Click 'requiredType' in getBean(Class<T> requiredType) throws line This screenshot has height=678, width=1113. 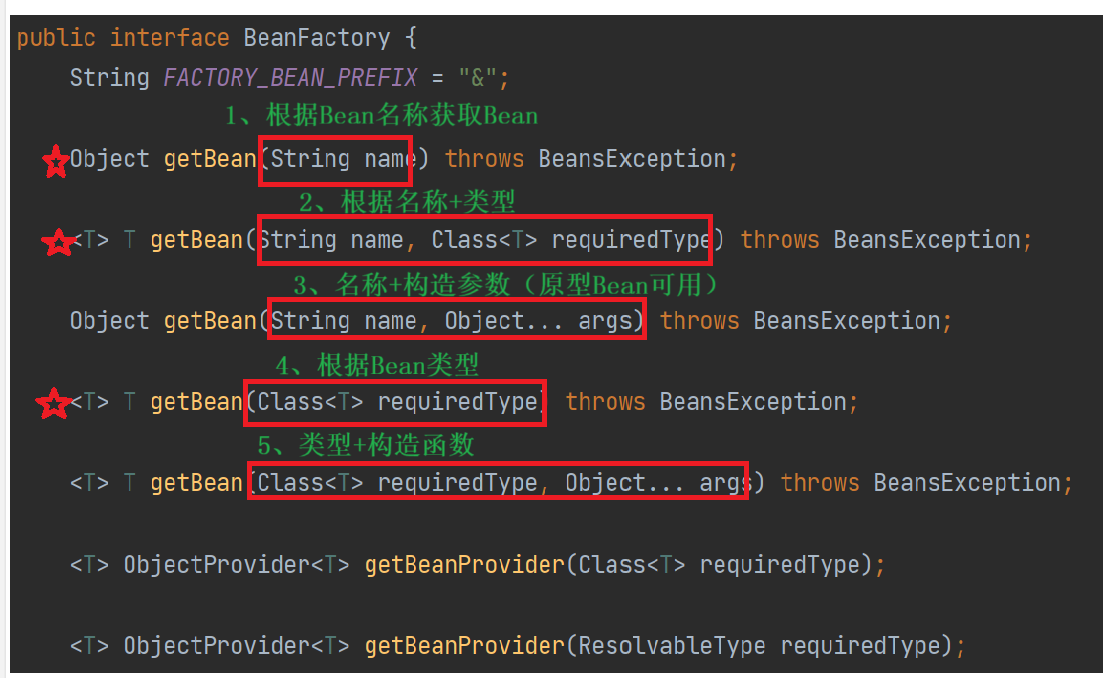(x=458, y=403)
